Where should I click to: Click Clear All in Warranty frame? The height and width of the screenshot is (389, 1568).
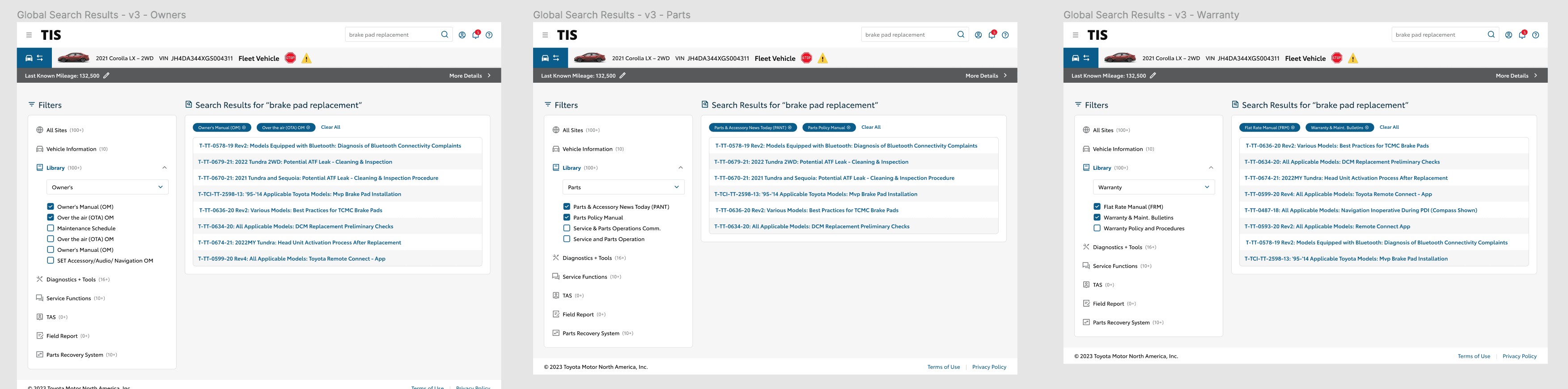pyautogui.click(x=1389, y=127)
